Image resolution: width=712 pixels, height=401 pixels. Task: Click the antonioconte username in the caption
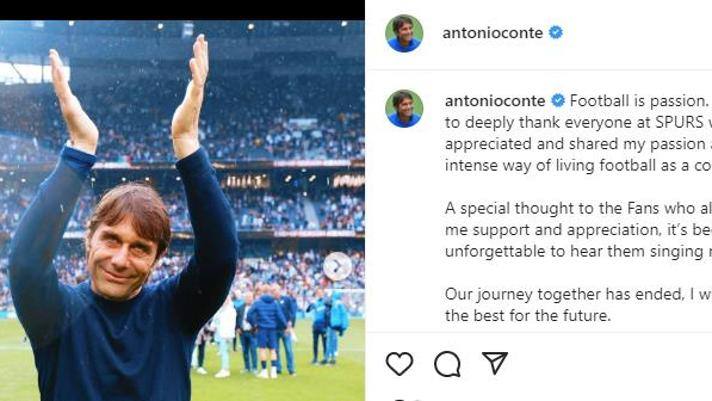(494, 101)
